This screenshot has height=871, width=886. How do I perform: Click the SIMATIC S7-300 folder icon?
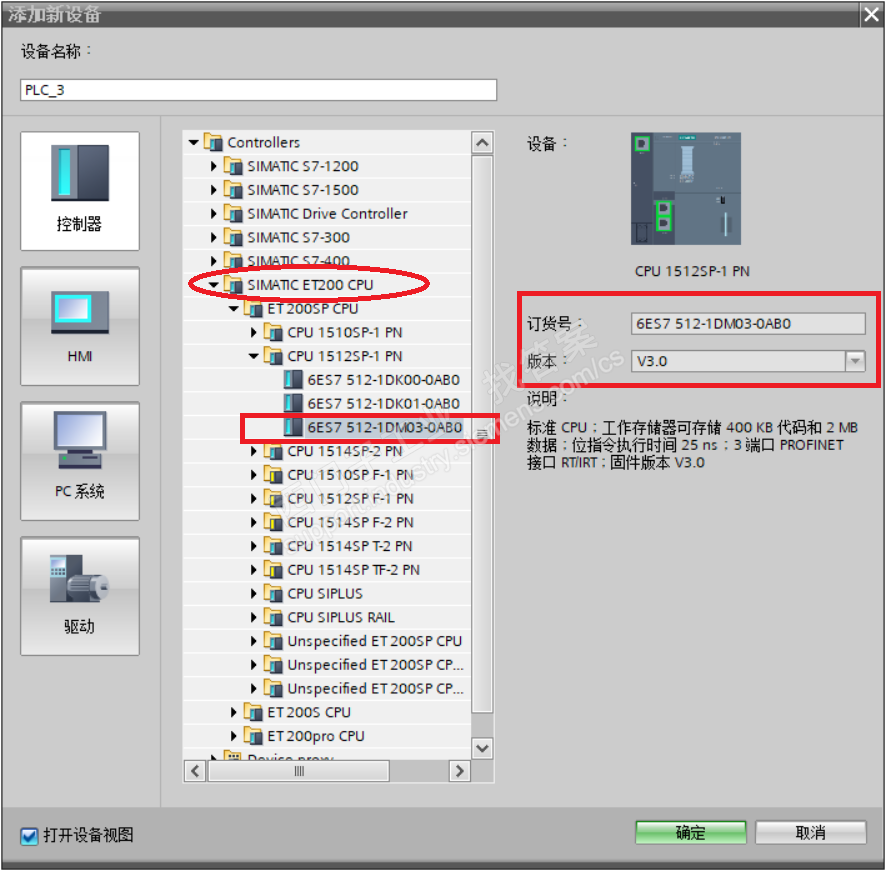point(233,237)
